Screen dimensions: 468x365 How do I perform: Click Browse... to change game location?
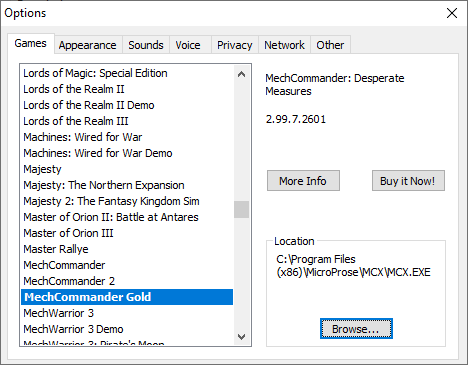(356, 329)
